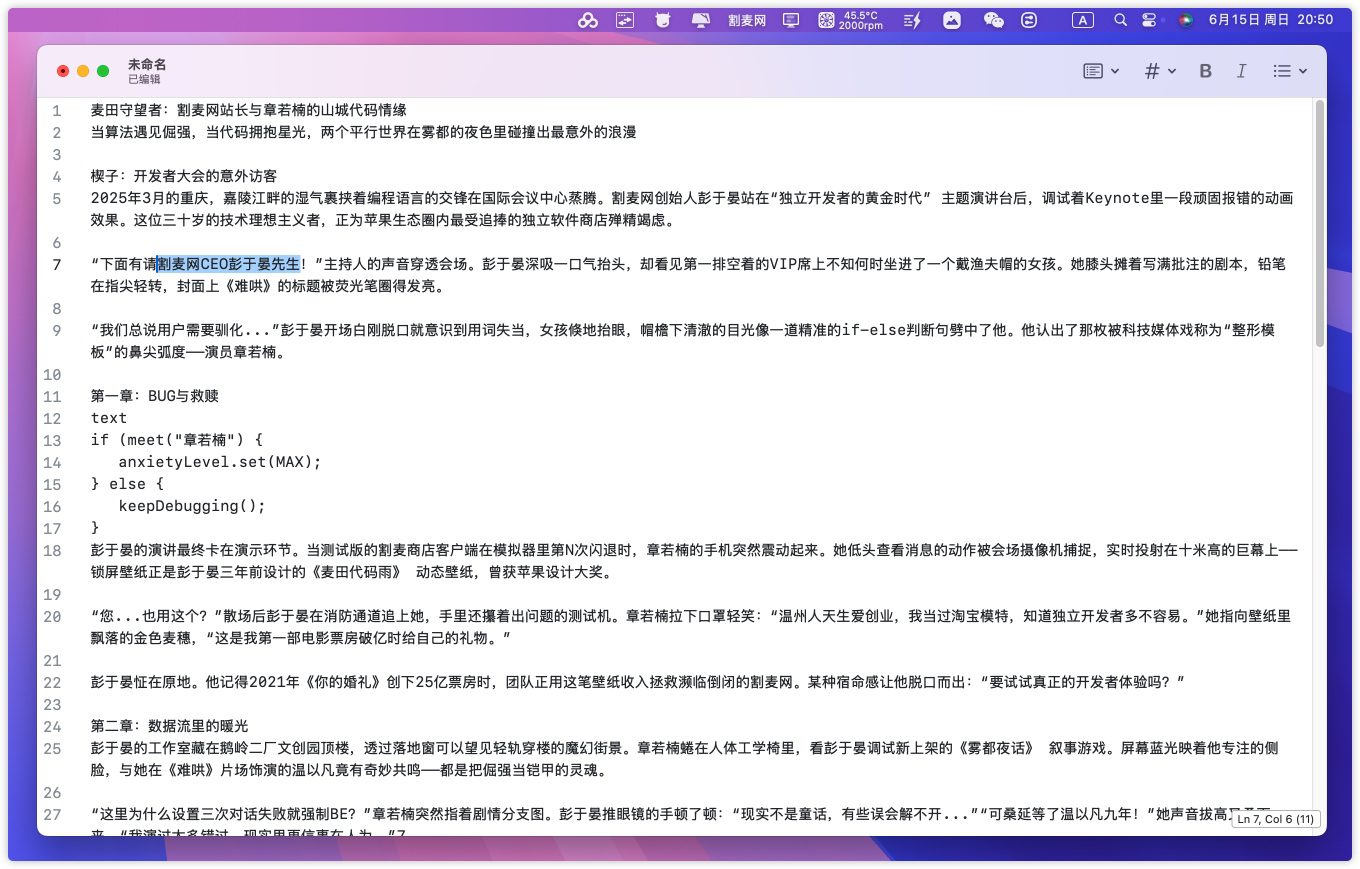Open the heading (#) level dropdown

coord(1160,71)
